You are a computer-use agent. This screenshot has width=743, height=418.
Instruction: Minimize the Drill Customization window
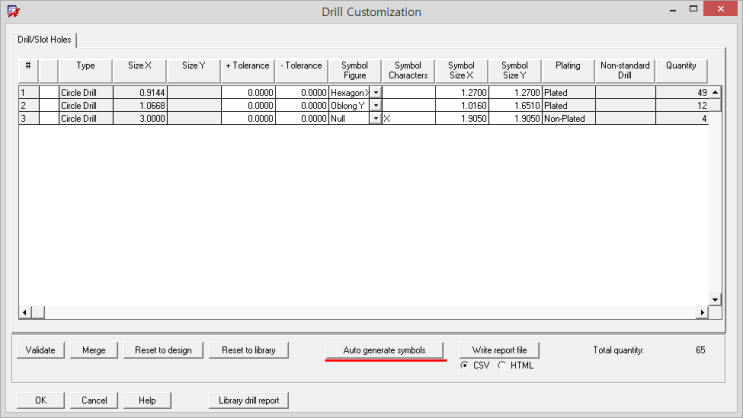672,10
